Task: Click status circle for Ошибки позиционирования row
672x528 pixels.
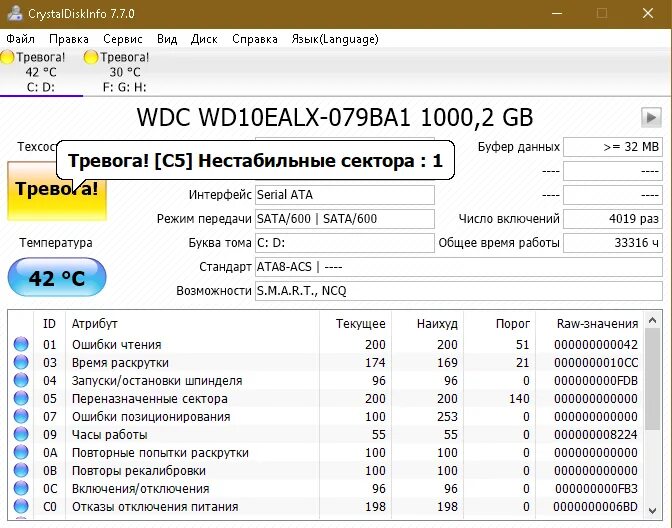Action: coord(21,416)
